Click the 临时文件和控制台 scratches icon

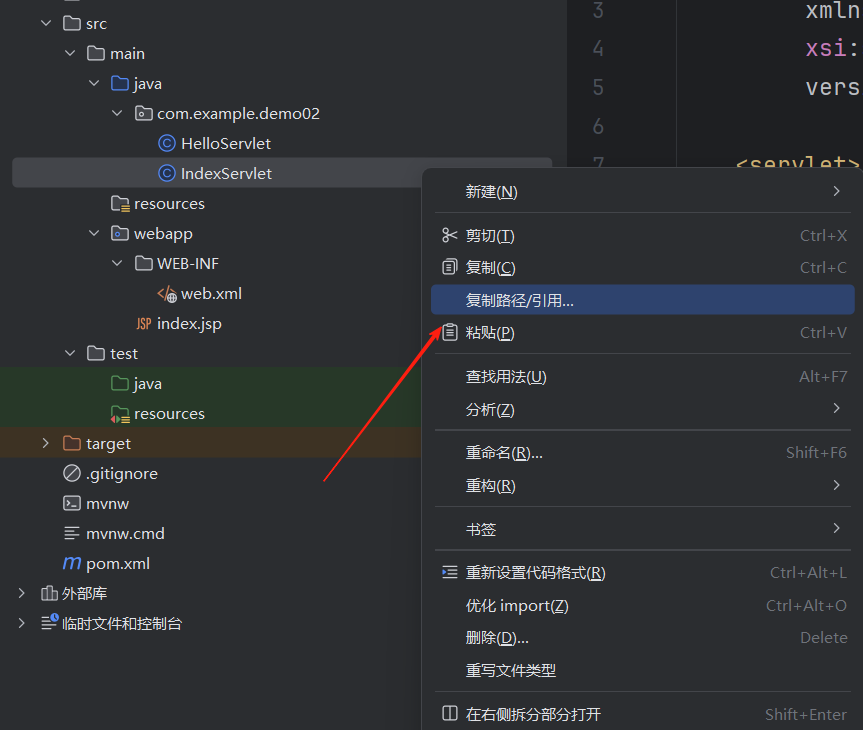(x=50, y=623)
